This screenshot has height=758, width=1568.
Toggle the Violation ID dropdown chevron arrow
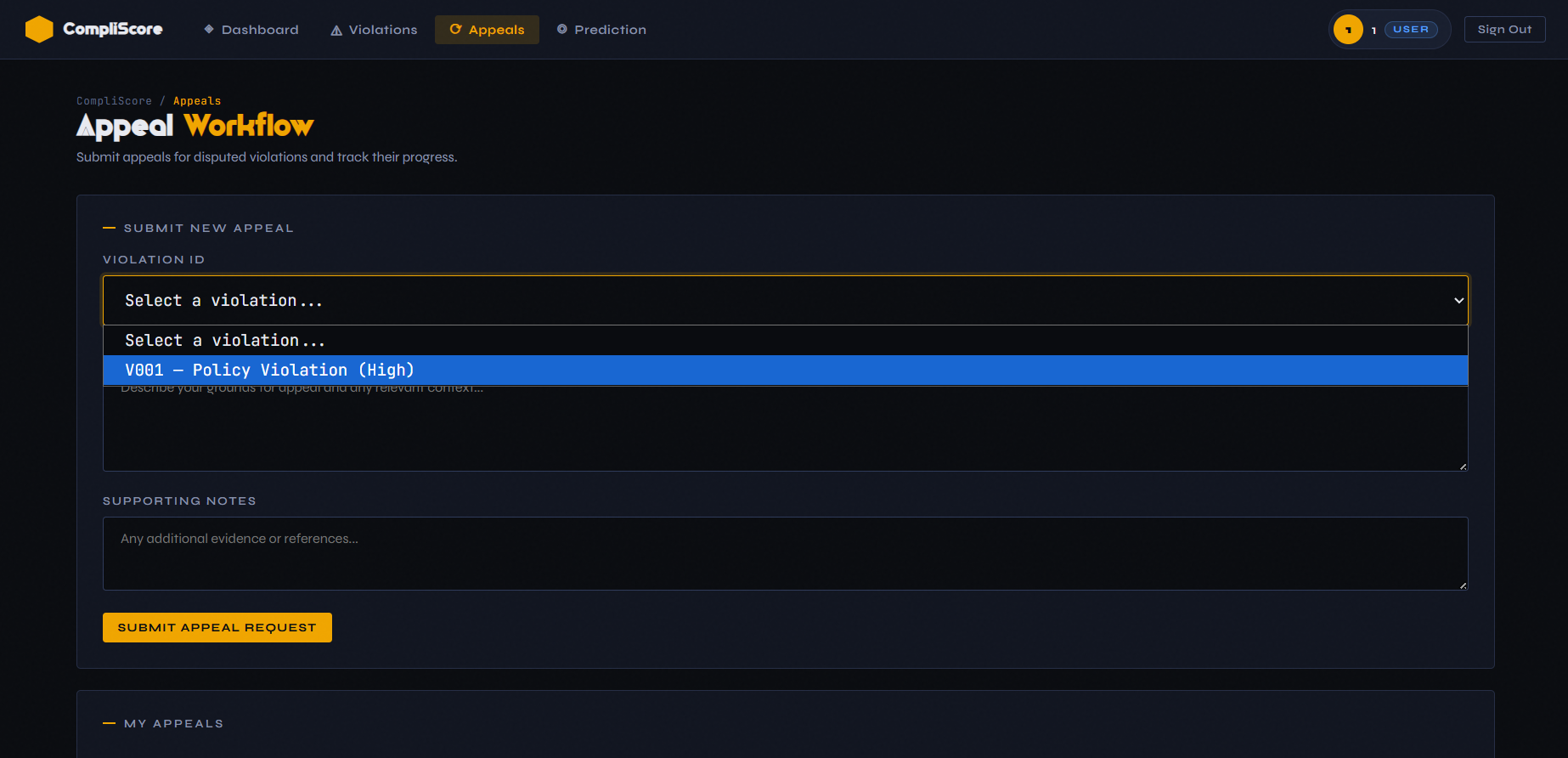[1458, 300]
